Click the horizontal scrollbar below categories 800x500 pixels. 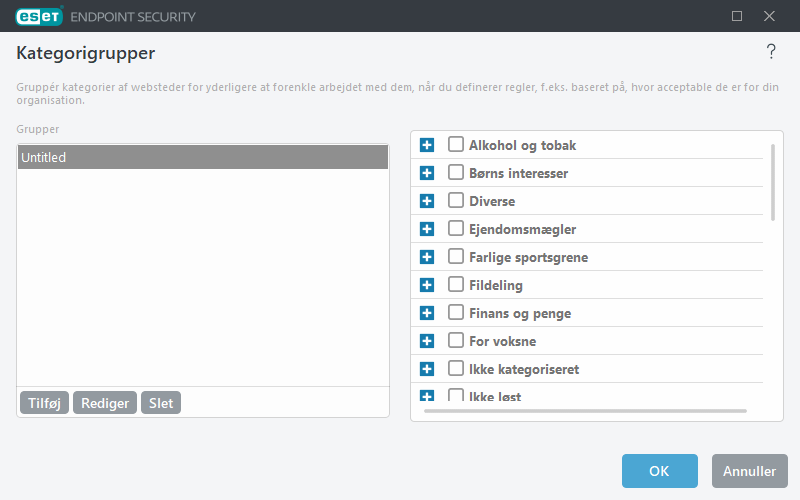(585, 410)
